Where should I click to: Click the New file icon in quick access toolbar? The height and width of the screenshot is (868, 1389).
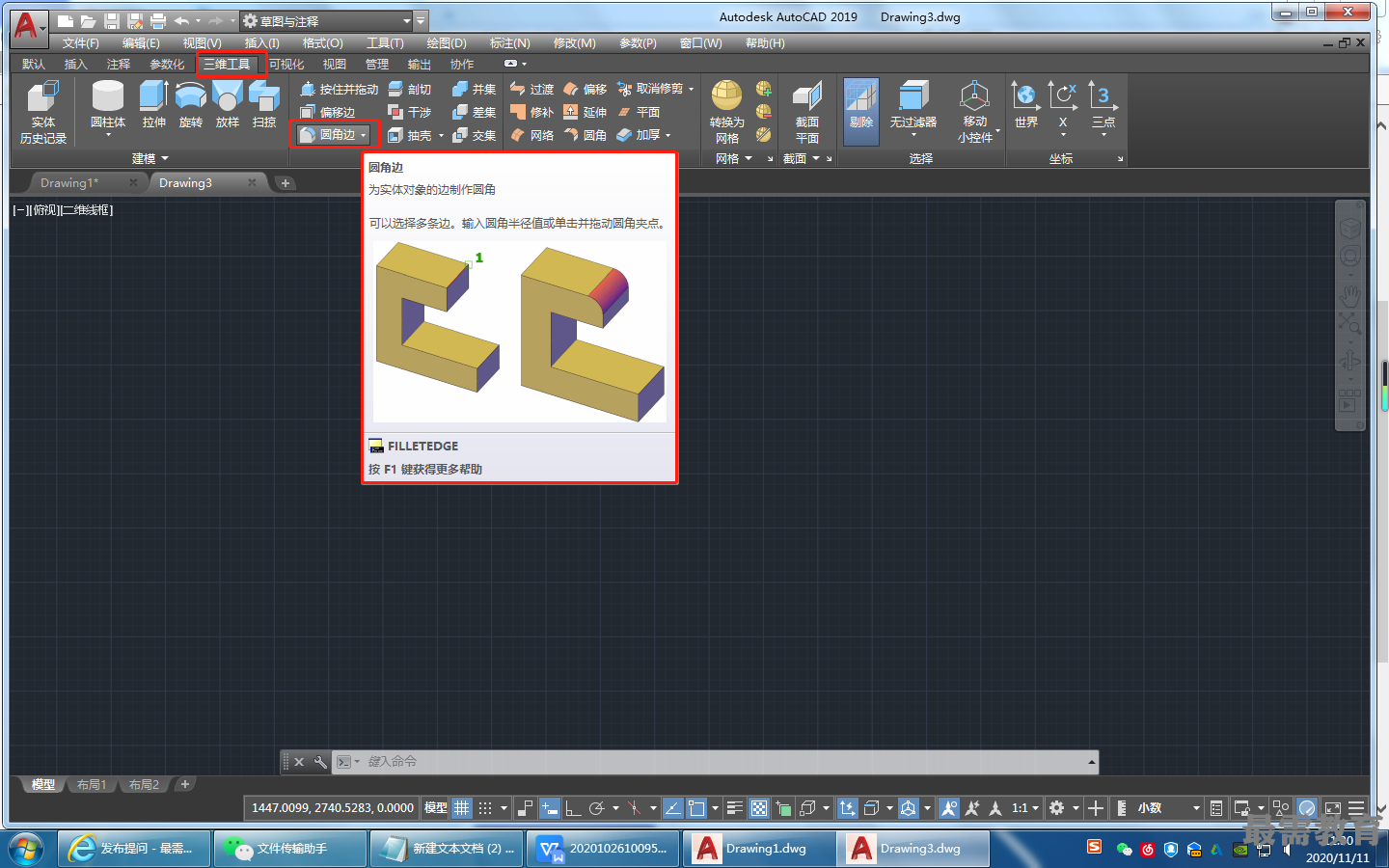pos(66,20)
